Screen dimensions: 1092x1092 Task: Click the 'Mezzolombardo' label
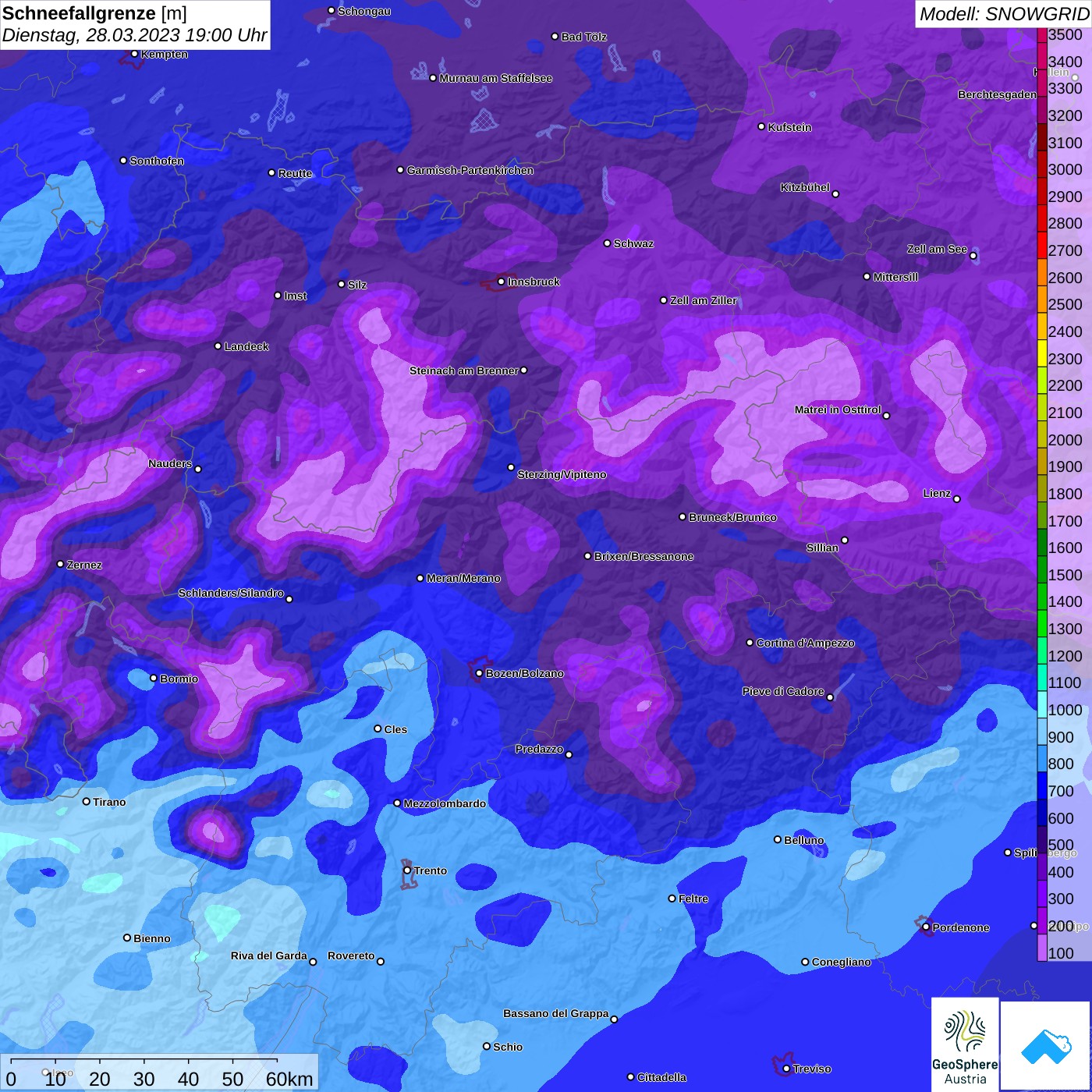pyautogui.click(x=445, y=803)
